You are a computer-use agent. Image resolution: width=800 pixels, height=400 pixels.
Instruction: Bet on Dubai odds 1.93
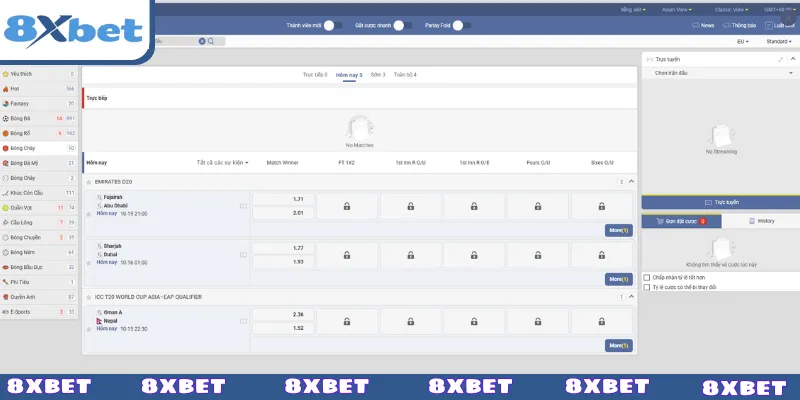283,262
